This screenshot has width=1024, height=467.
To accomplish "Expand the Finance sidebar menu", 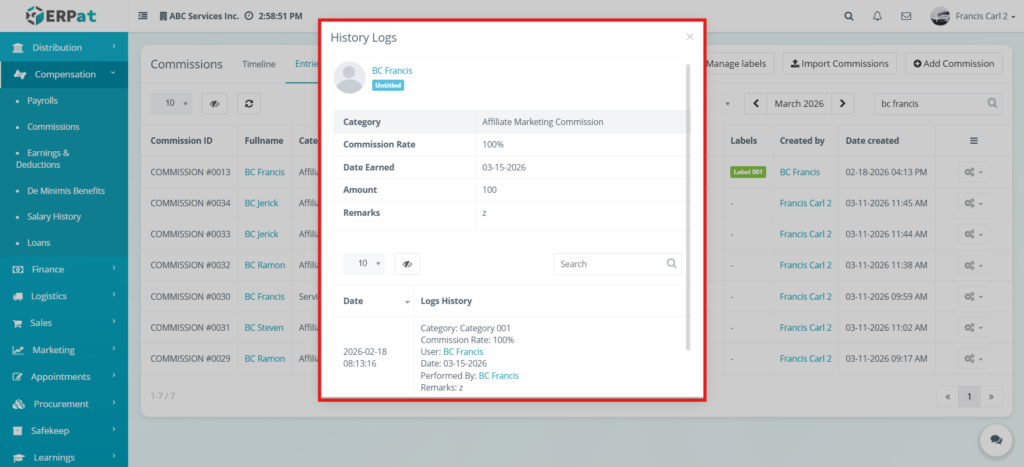I will click(64, 269).
